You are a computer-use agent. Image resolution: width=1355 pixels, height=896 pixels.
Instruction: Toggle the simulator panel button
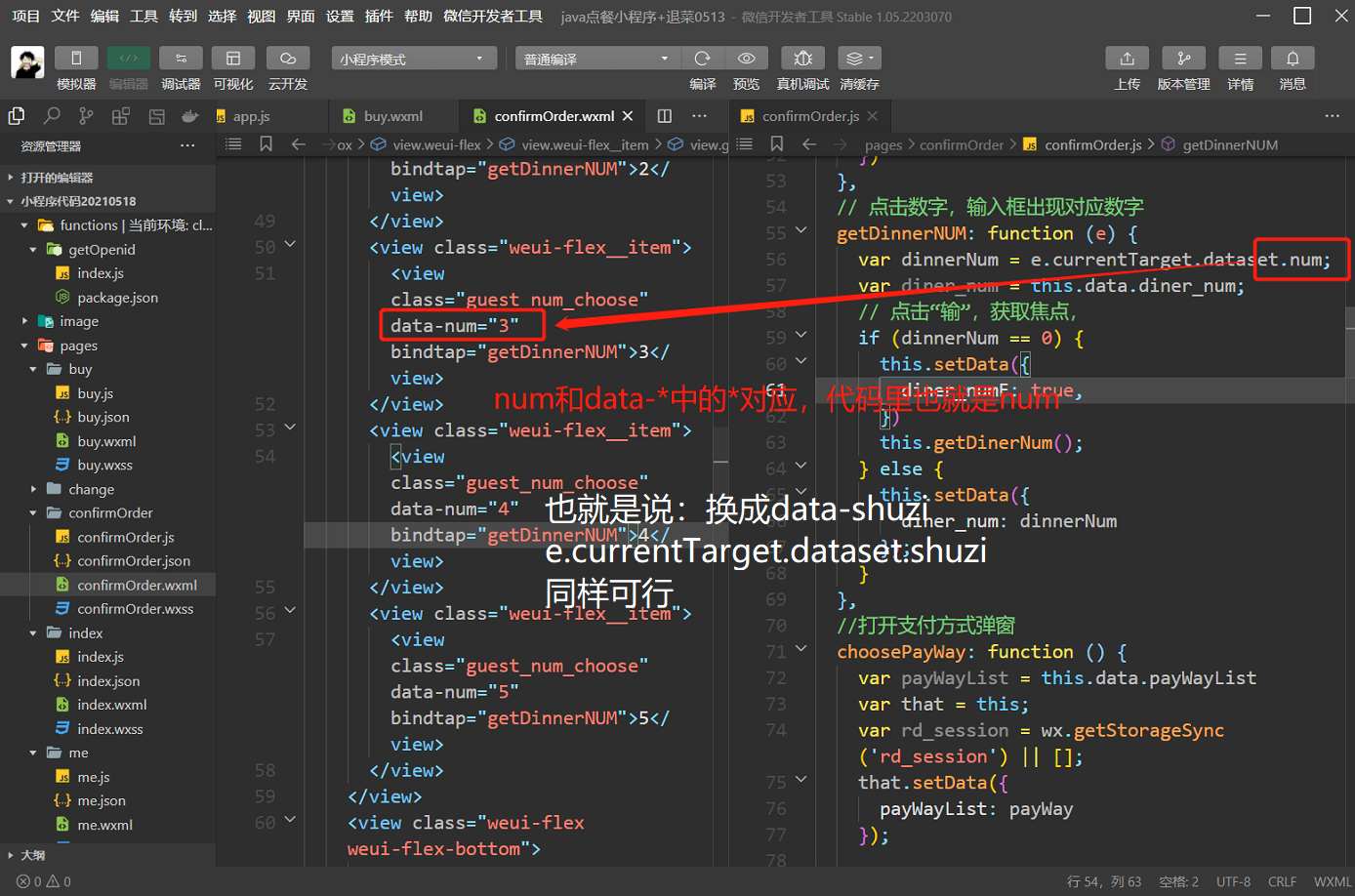click(x=76, y=59)
